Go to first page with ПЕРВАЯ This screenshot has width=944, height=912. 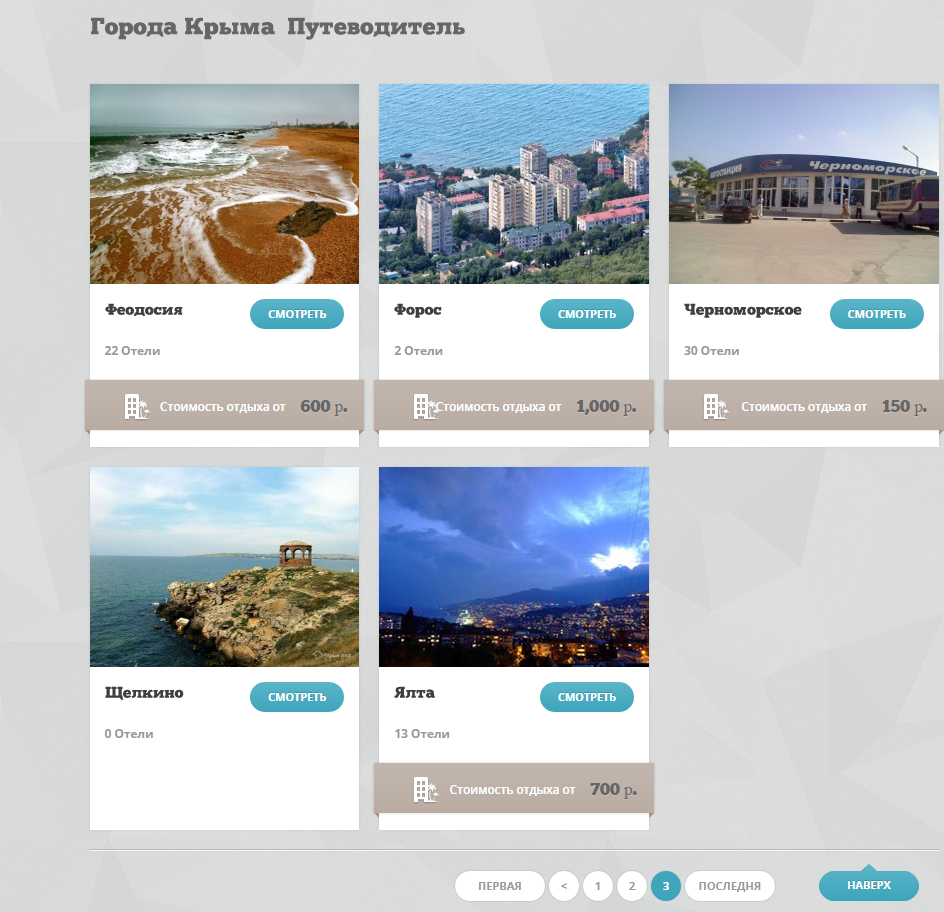coord(499,886)
